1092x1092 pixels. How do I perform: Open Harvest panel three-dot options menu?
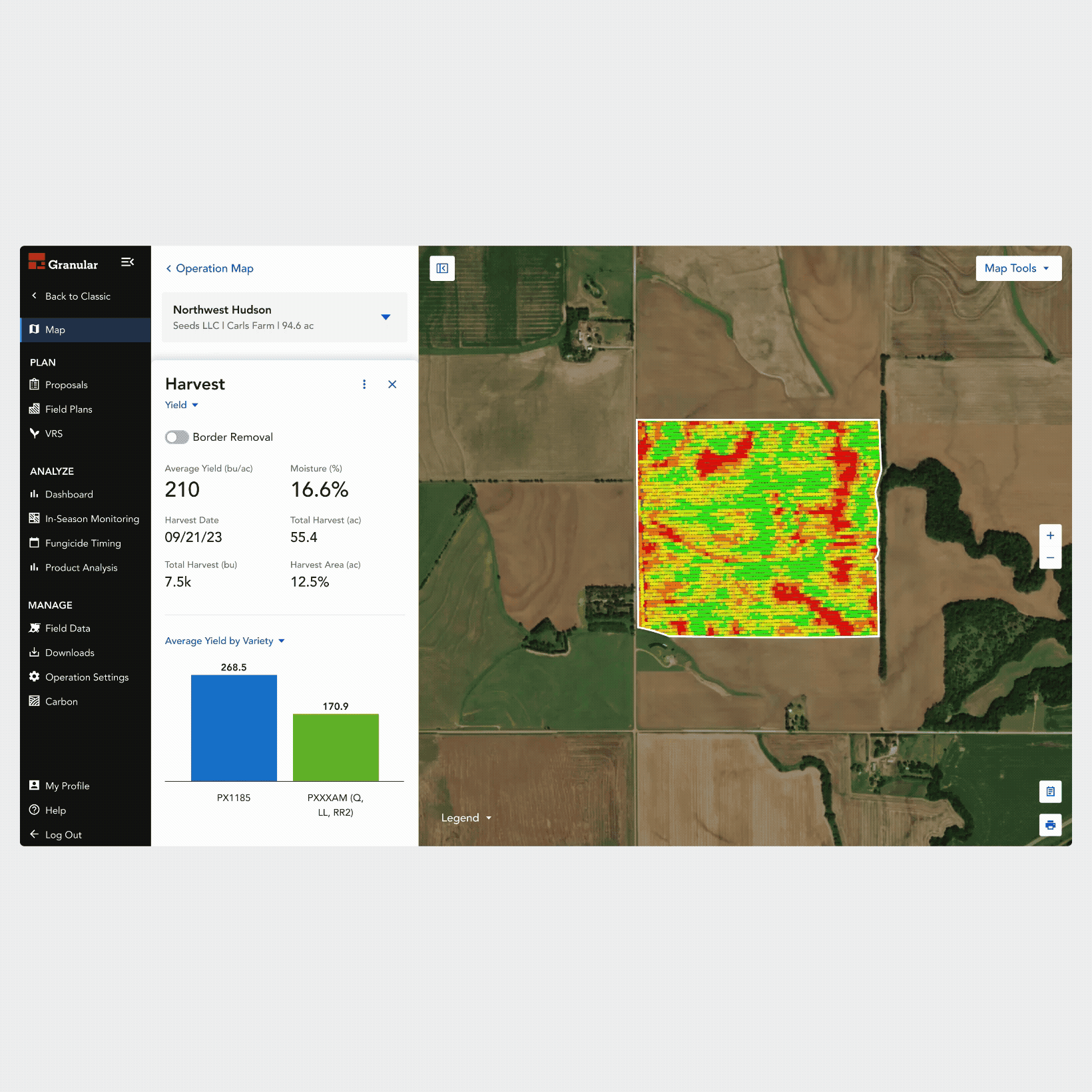(x=364, y=384)
